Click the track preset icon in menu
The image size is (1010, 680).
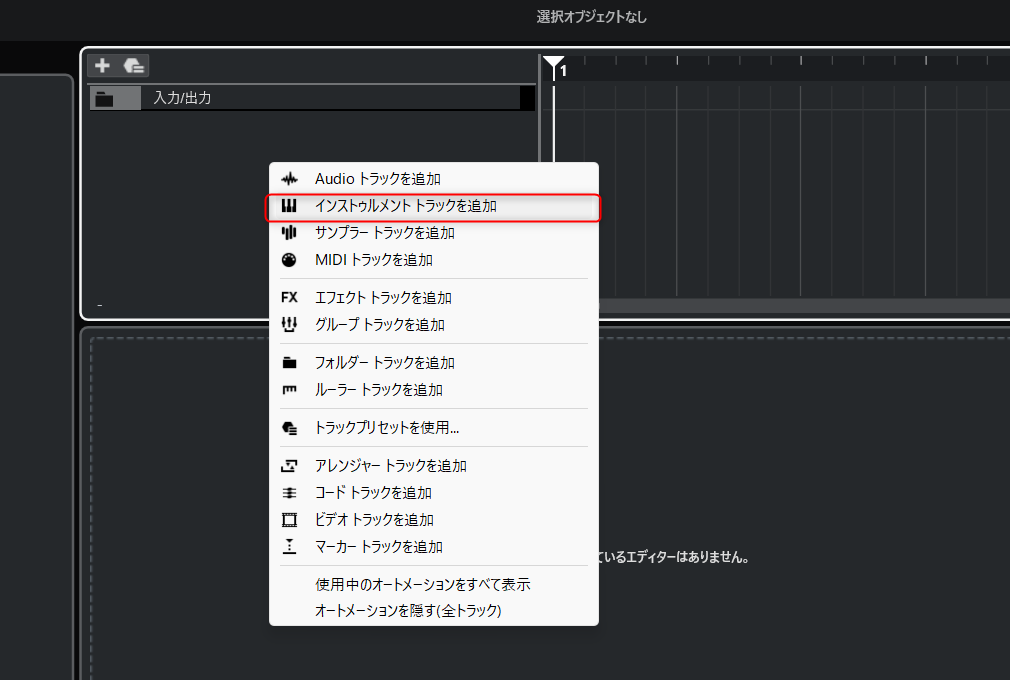289,428
